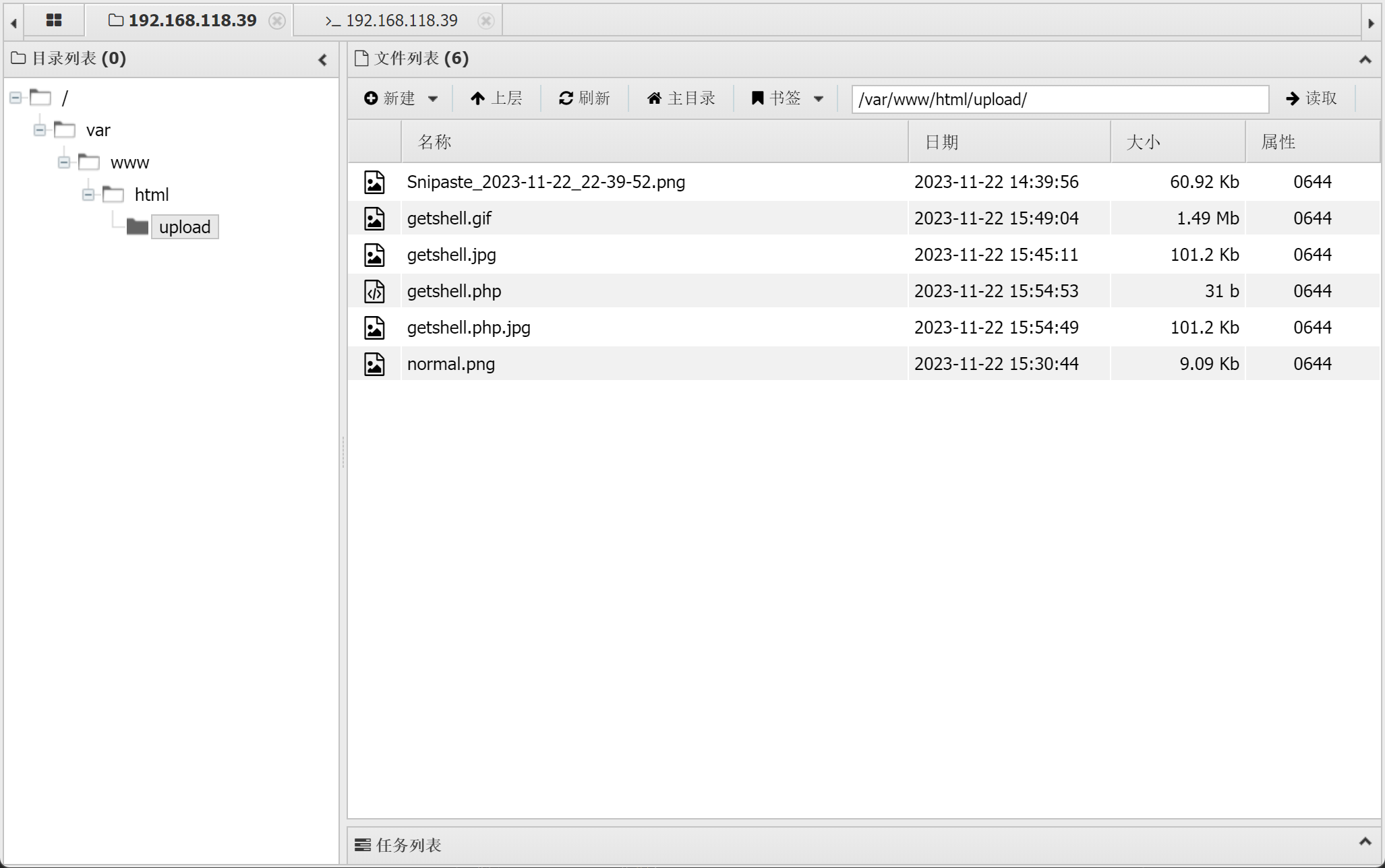The image size is (1385, 868).
Task: Go up one level with 上层
Action: pos(496,98)
